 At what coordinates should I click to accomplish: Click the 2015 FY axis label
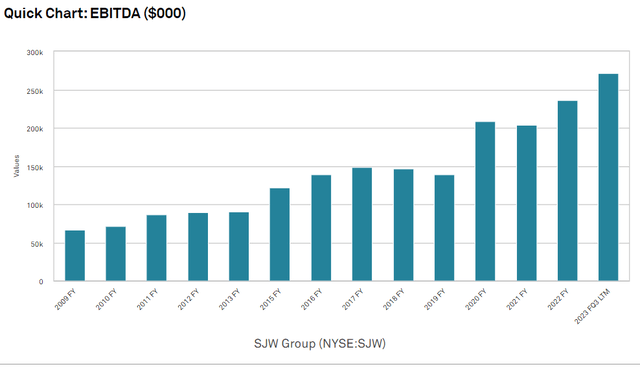point(270,299)
